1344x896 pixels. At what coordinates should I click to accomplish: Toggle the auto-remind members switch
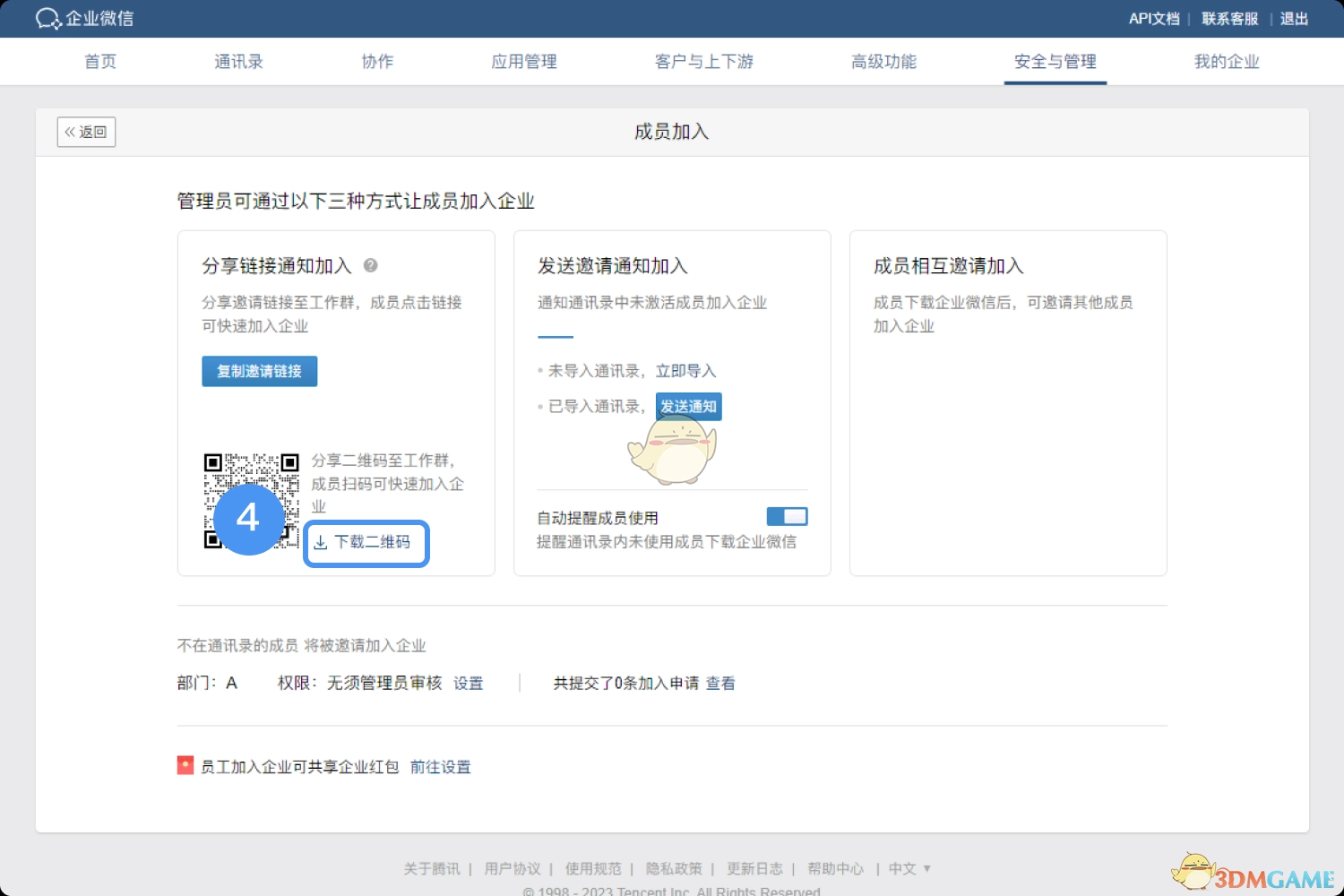coord(787,517)
